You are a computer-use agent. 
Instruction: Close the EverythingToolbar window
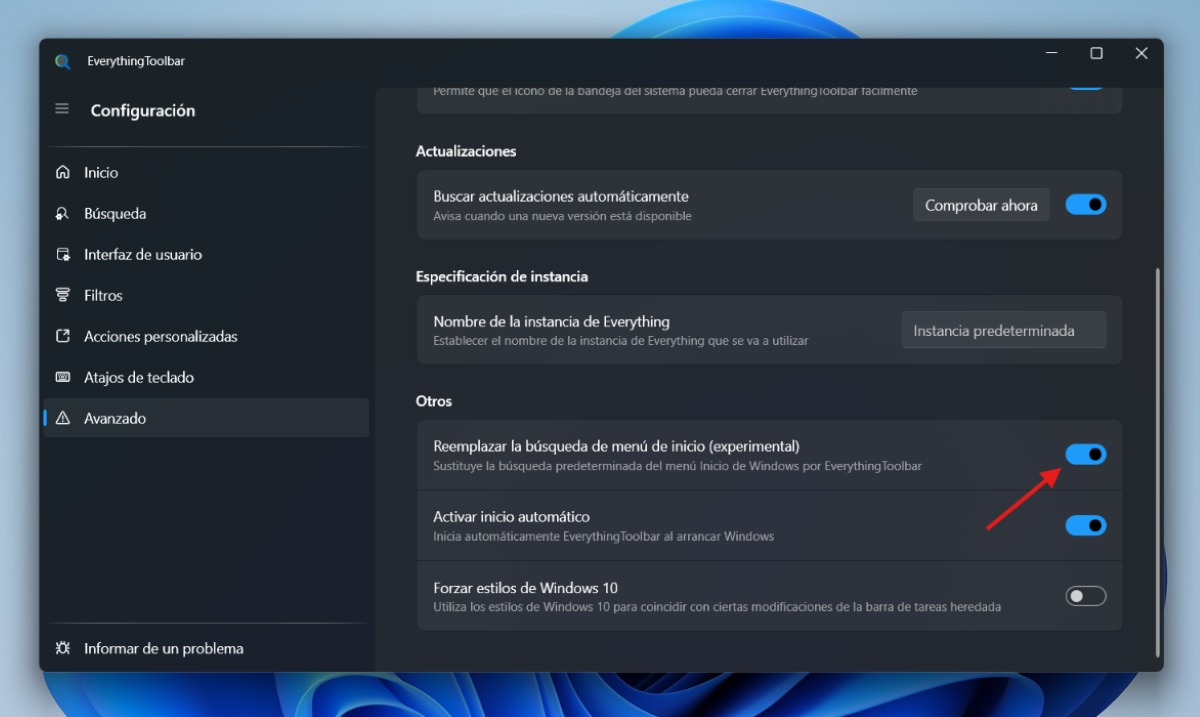tap(1141, 53)
